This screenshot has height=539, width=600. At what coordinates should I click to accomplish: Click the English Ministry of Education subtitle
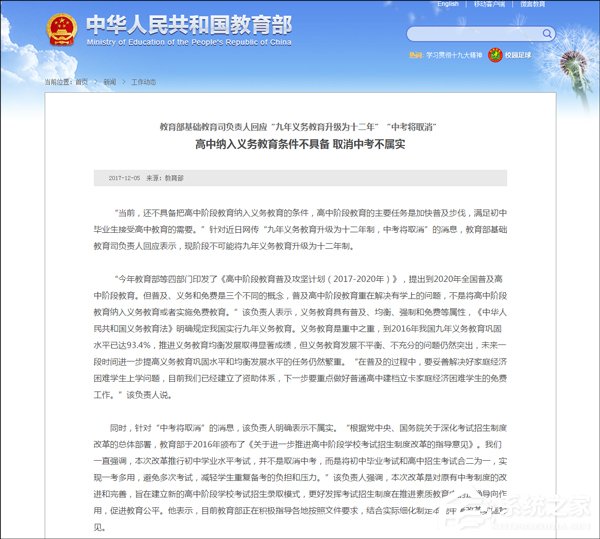pos(189,42)
